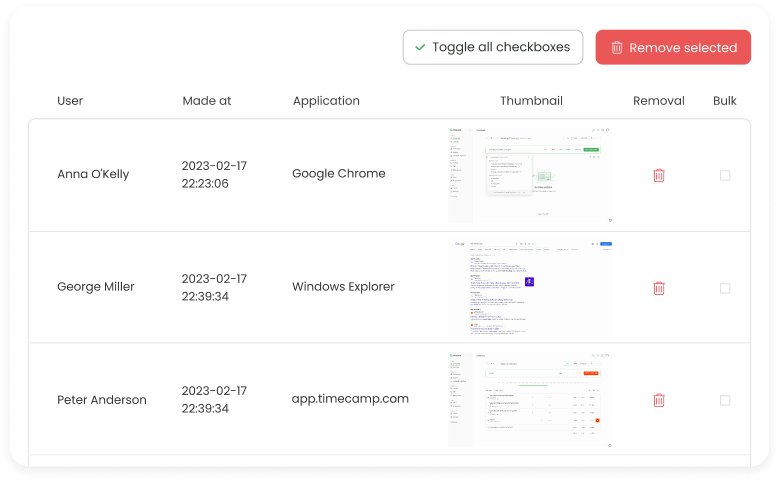Check the bulk box for Peter Anderson

725,400
